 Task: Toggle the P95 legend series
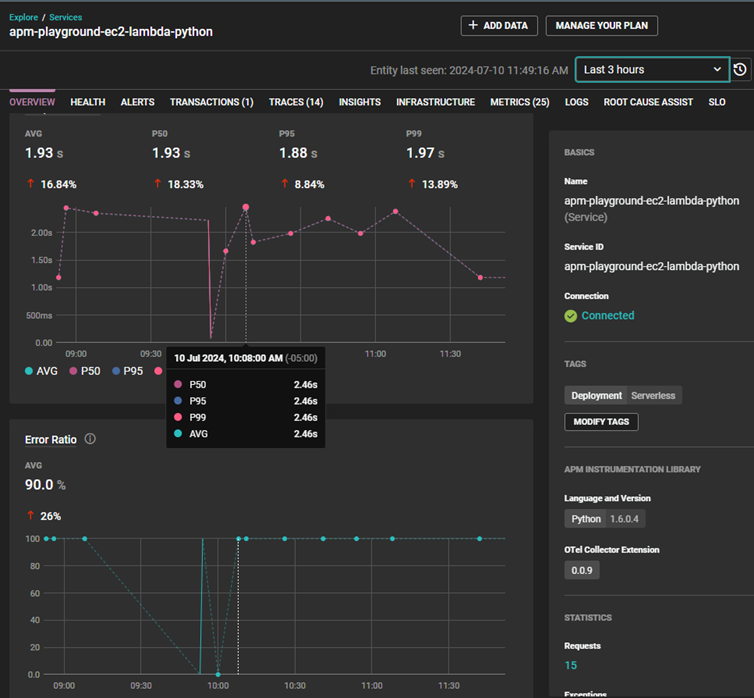click(x=127, y=371)
